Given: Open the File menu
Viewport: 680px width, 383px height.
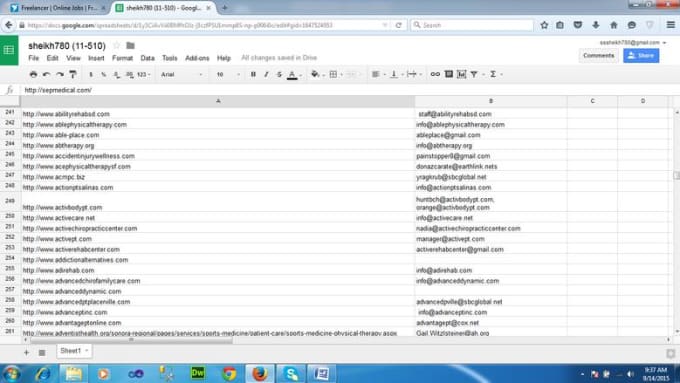Looking at the screenshot, I should [x=33, y=58].
